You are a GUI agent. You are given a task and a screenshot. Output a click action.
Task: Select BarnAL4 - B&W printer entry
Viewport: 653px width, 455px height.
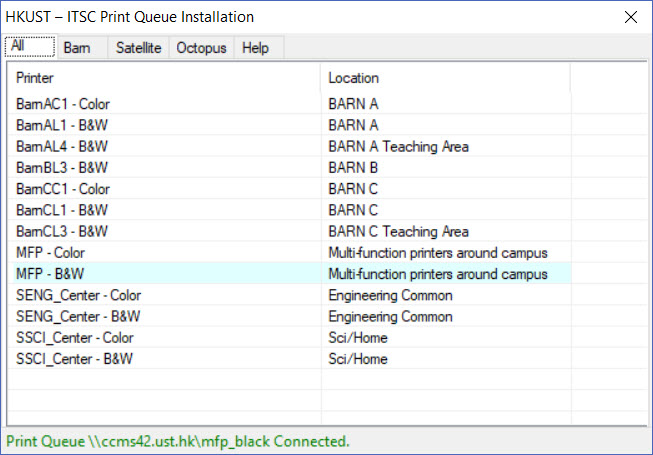click(62, 146)
